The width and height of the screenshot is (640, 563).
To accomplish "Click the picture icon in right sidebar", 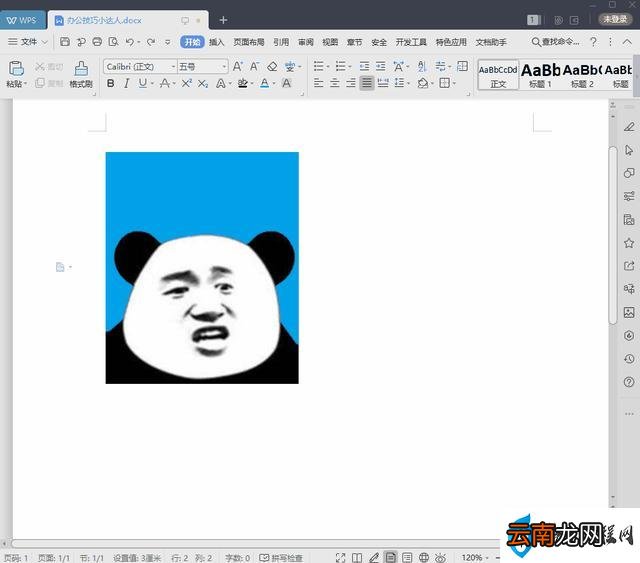I will pos(629,313).
